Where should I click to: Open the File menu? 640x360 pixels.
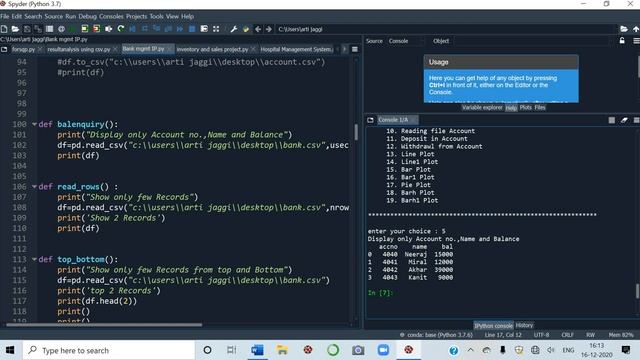point(5,16)
